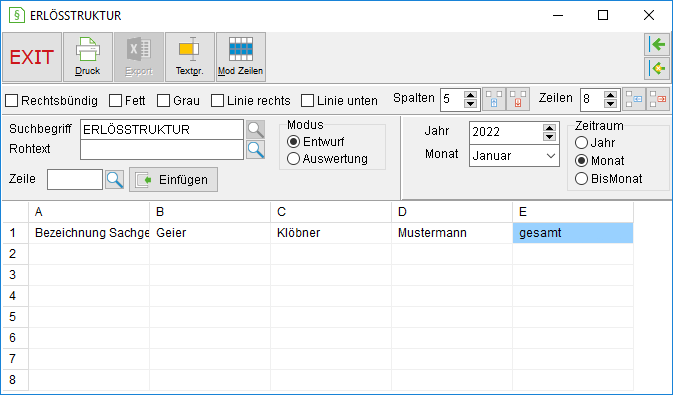Click the red EXIT button

(x=32, y=57)
